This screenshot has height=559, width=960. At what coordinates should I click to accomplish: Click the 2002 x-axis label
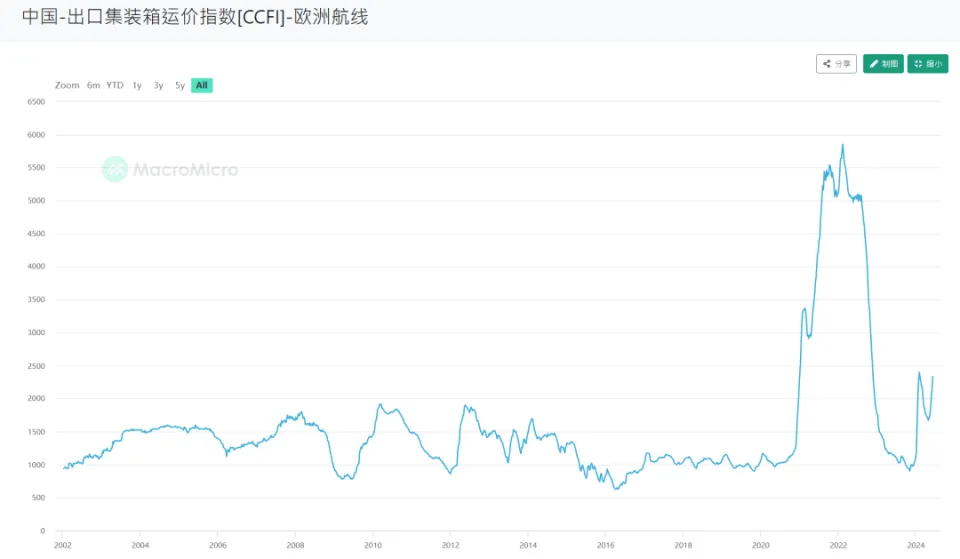click(x=62, y=546)
